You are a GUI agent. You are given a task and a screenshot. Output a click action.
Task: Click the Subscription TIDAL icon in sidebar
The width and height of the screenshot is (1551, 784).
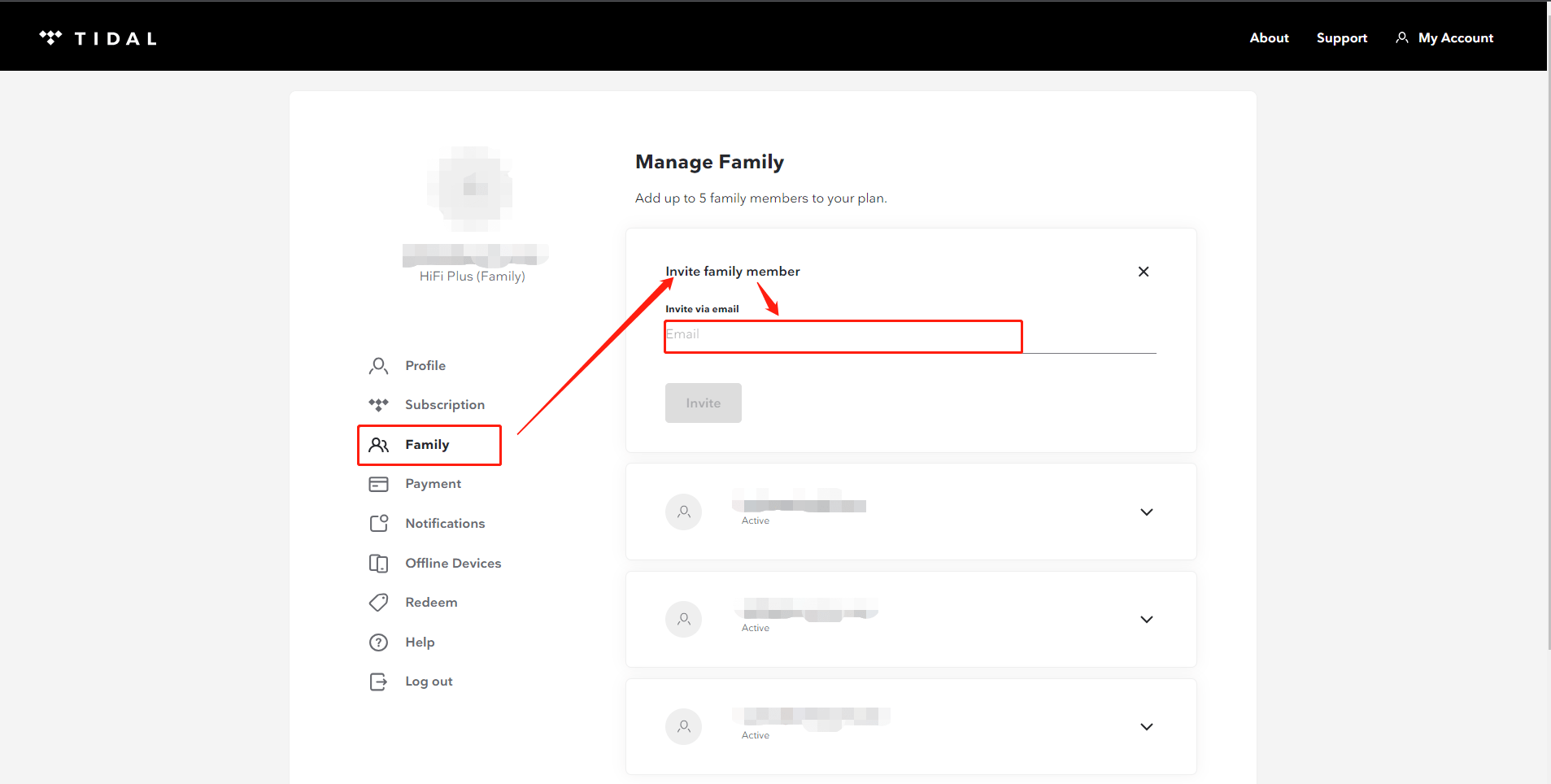378,405
